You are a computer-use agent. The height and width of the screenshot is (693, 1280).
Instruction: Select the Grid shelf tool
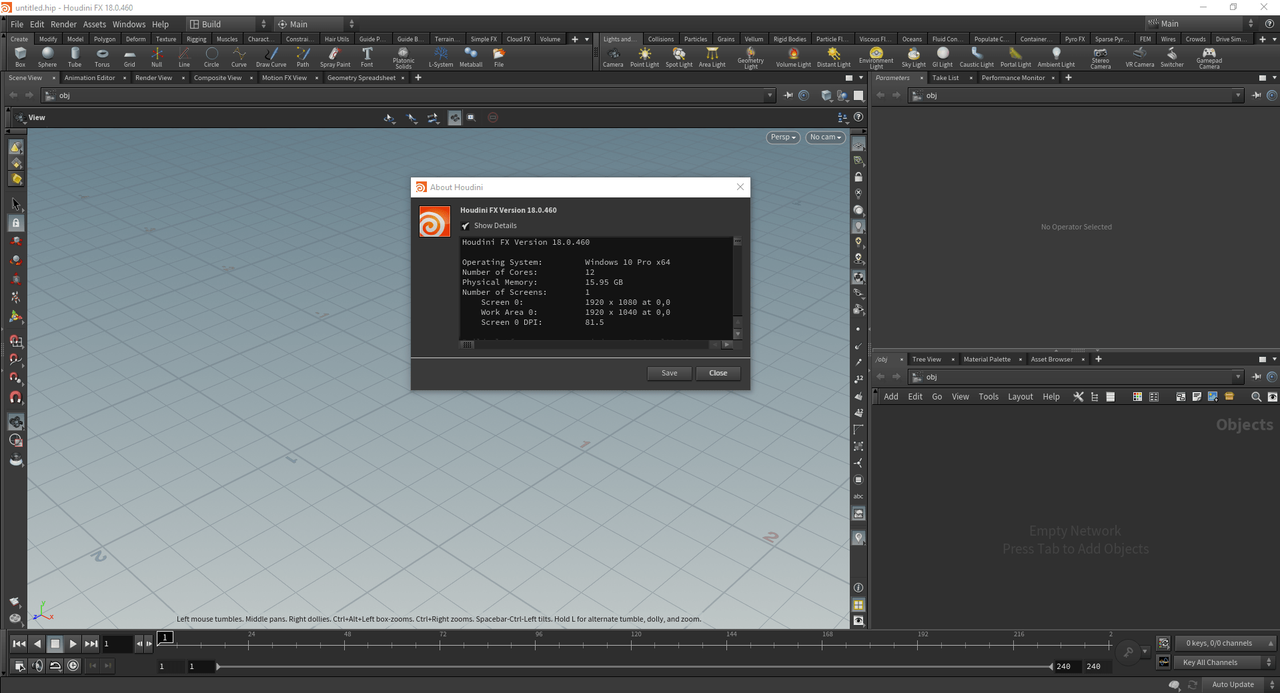[129, 57]
